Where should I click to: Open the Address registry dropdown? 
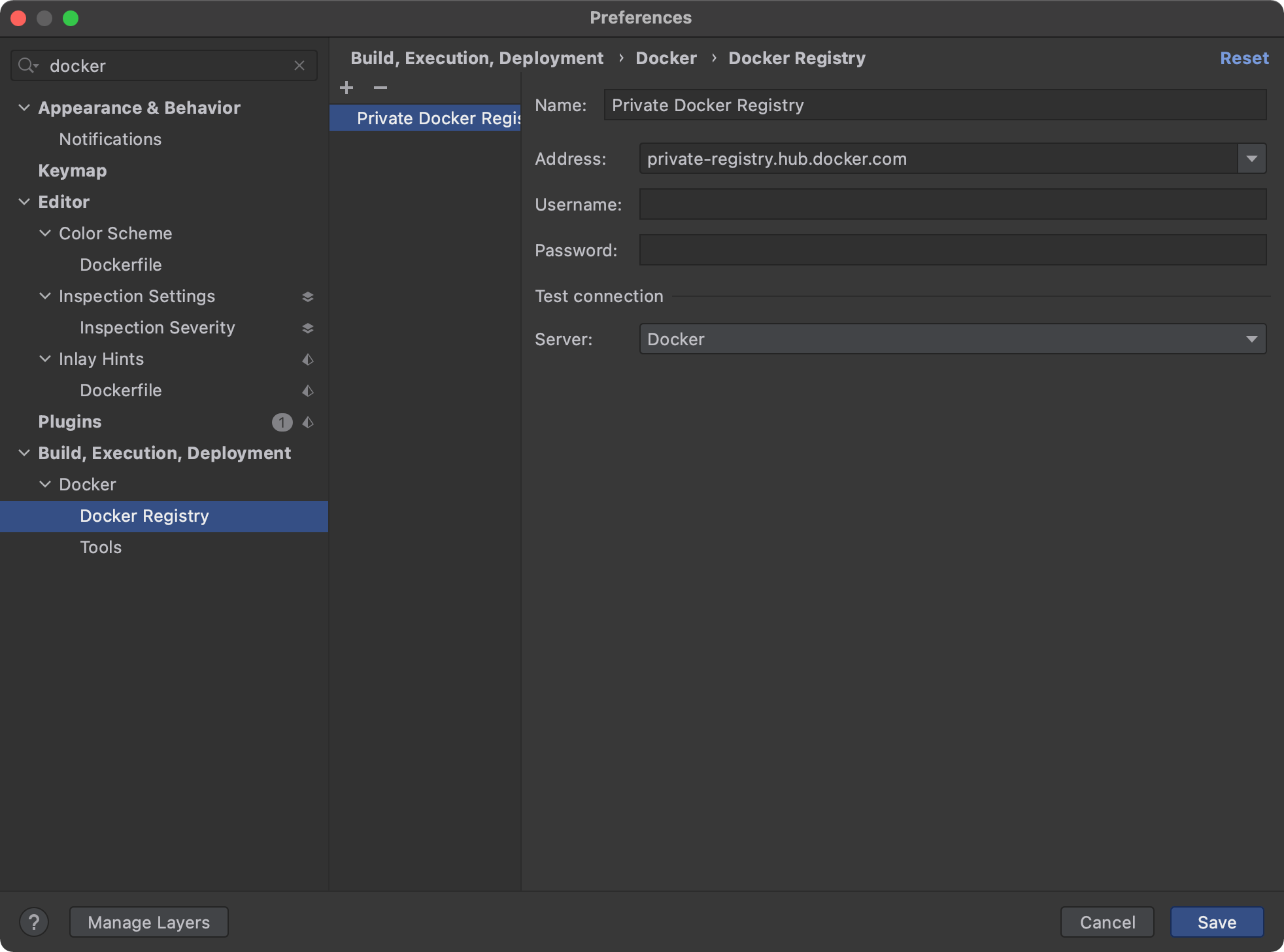click(1252, 158)
